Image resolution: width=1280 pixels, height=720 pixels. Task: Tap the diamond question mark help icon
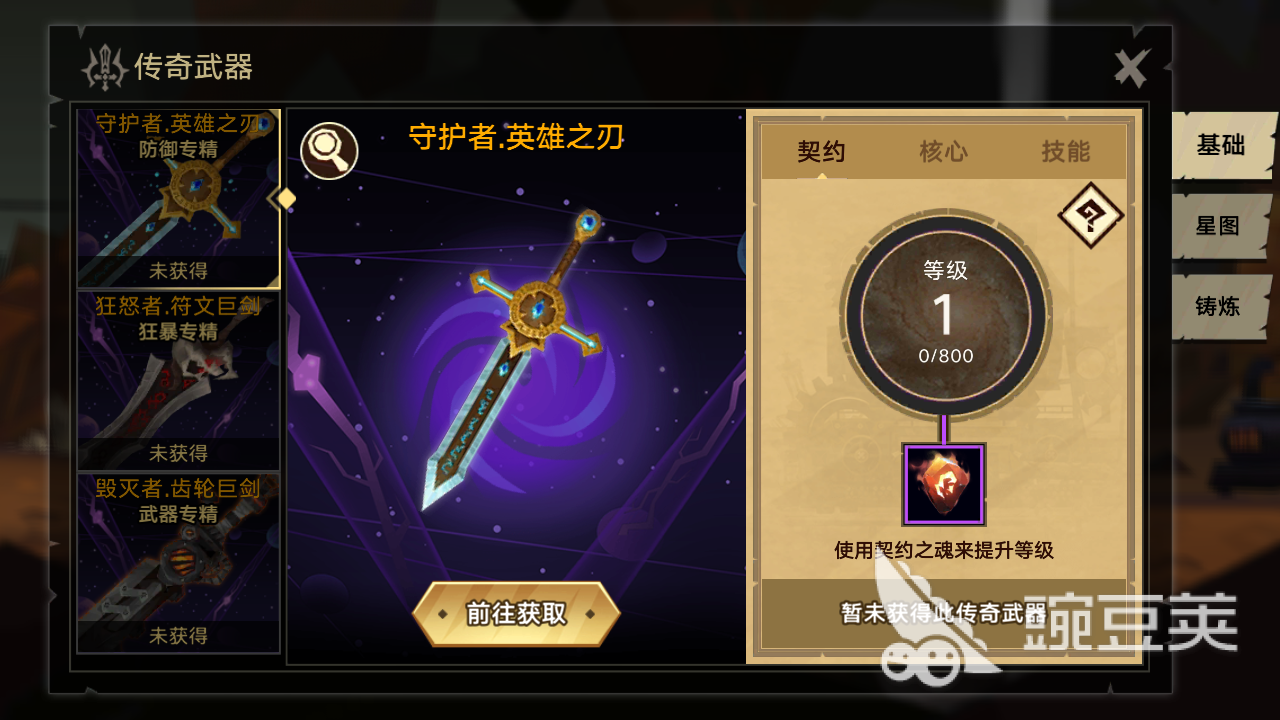[1090, 214]
